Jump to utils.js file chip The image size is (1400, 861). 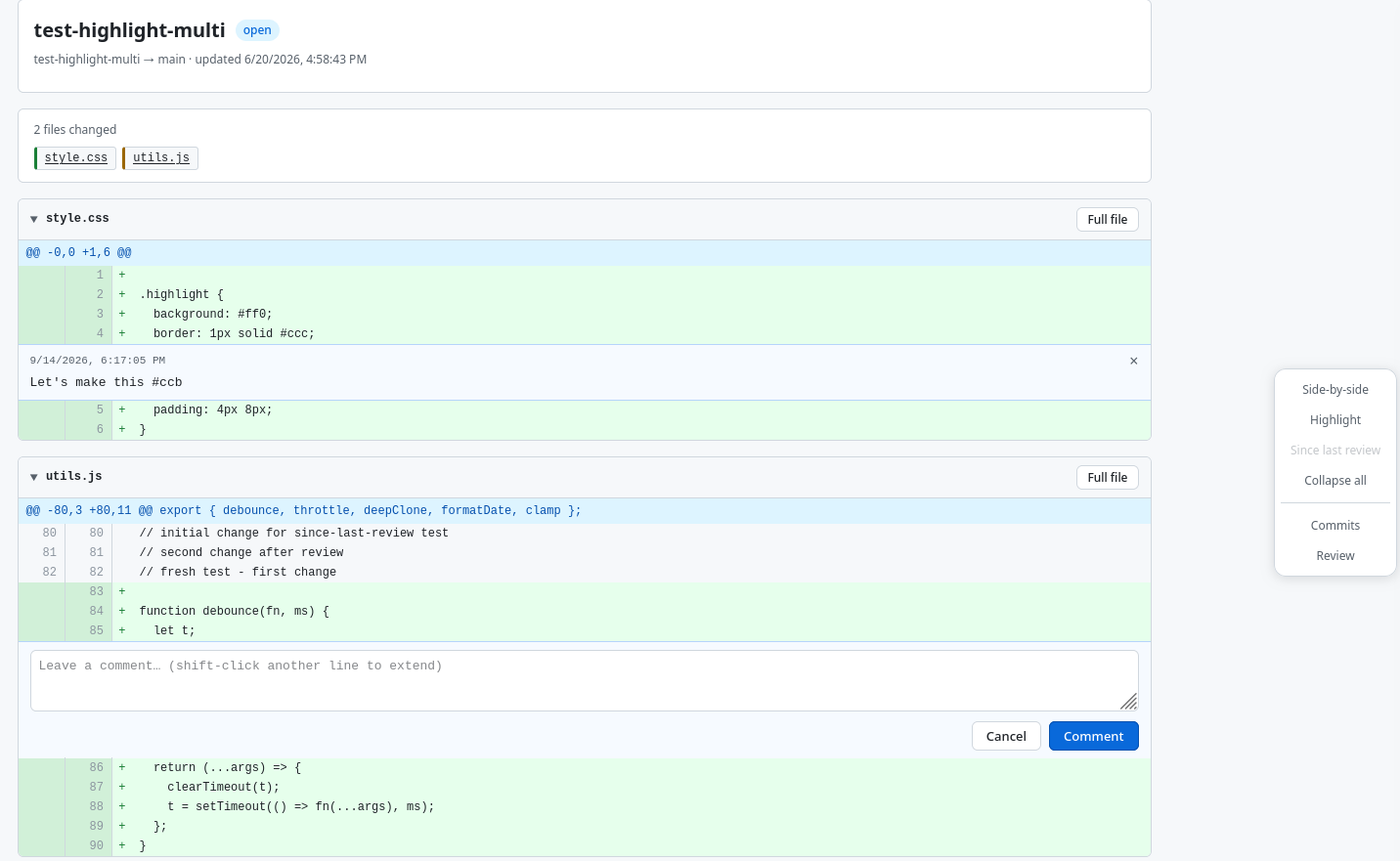point(160,158)
